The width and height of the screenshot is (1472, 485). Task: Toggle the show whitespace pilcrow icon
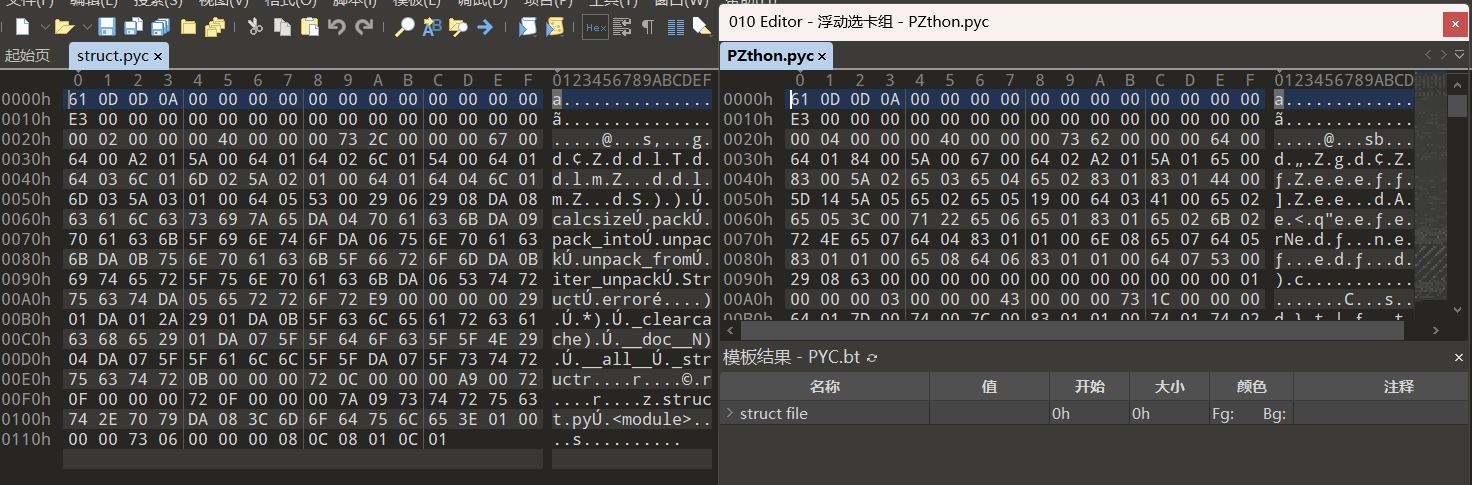[x=648, y=27]
